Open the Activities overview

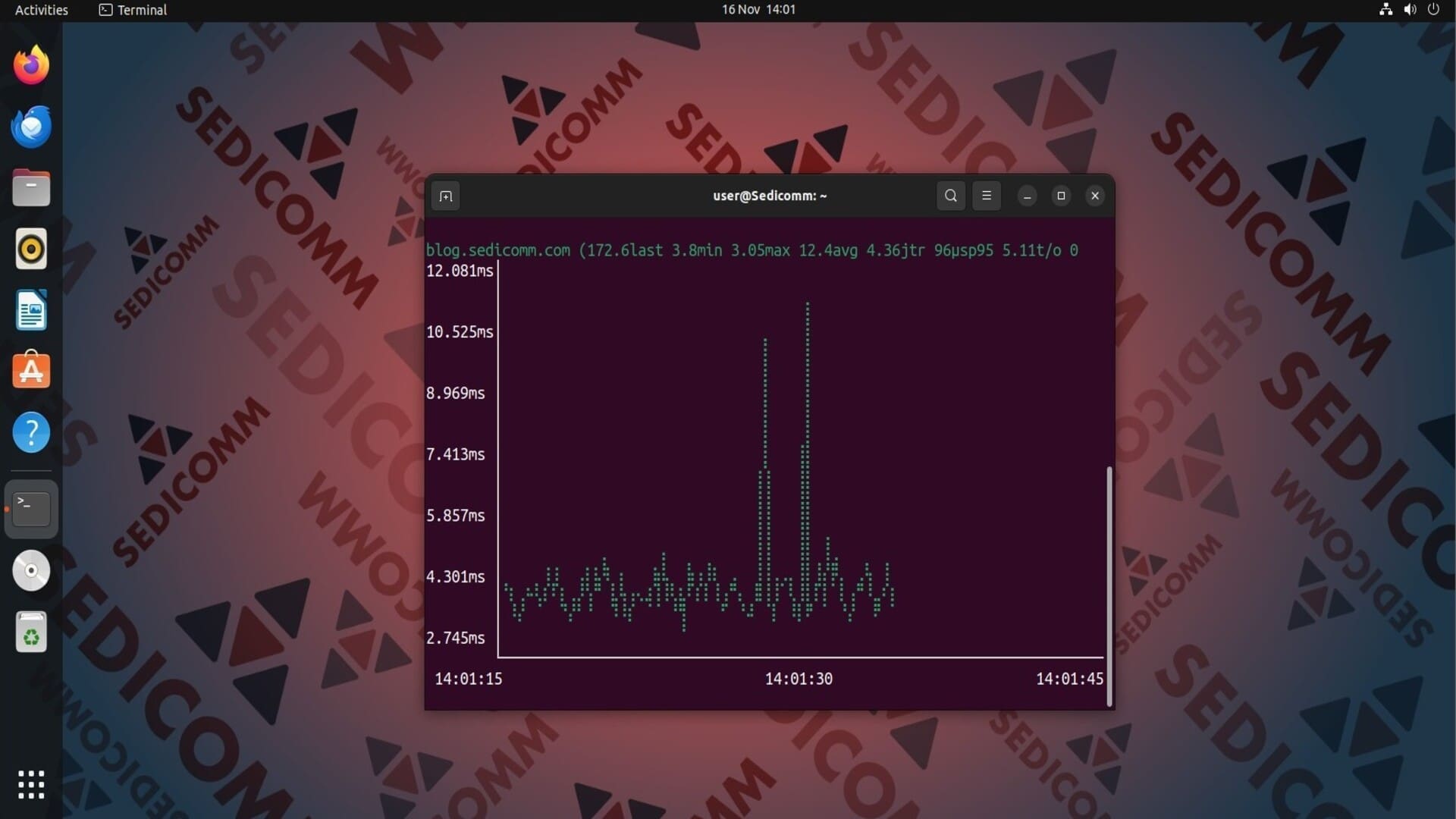click(42, 10)
